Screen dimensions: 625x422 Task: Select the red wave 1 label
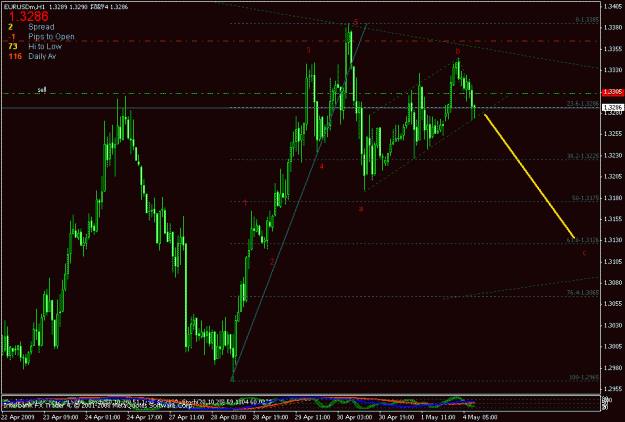(245, 202)
